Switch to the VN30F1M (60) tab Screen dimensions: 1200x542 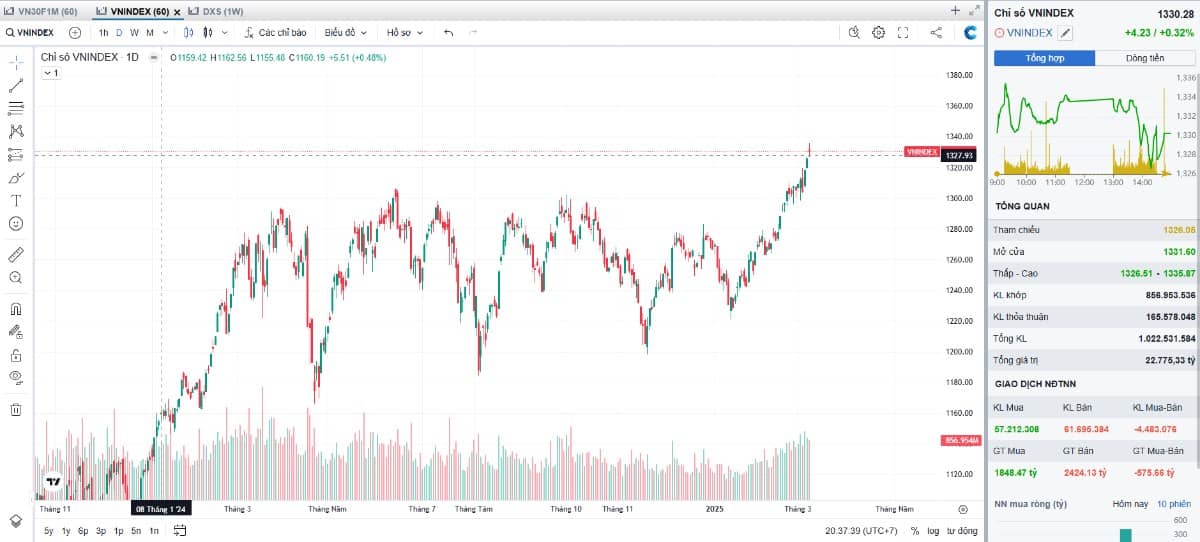coord(42,11)
